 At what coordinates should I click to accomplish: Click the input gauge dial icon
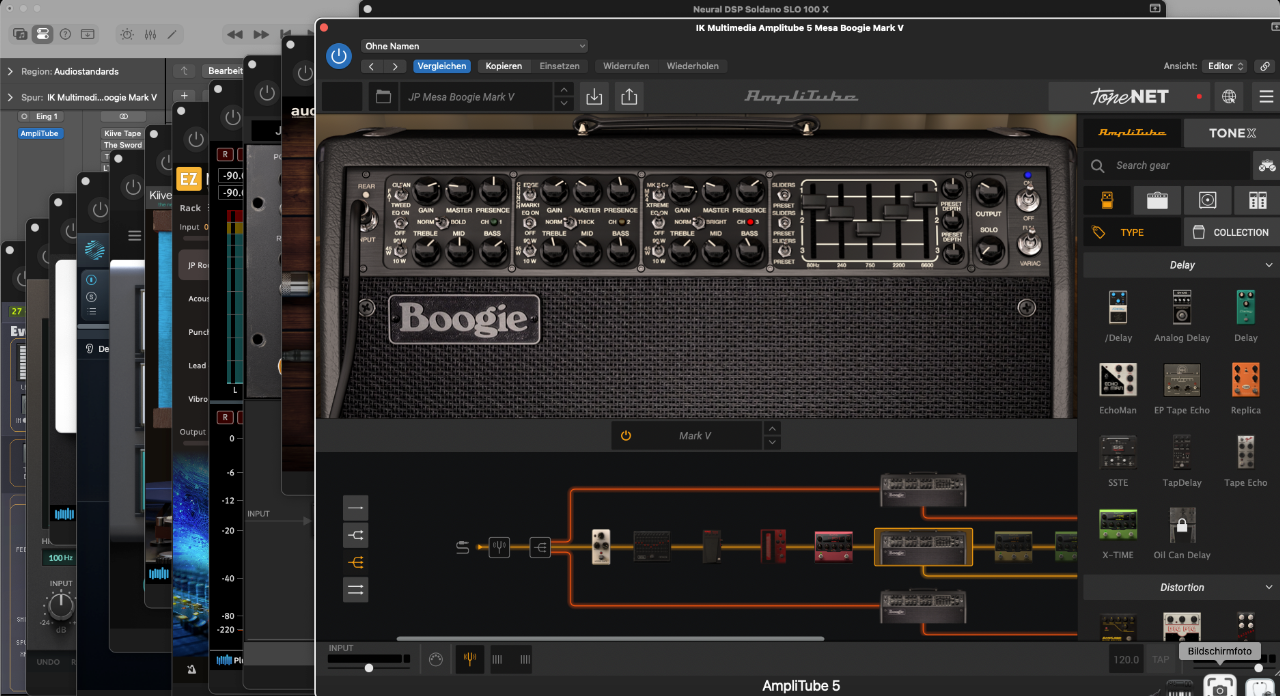pos(435,659)
